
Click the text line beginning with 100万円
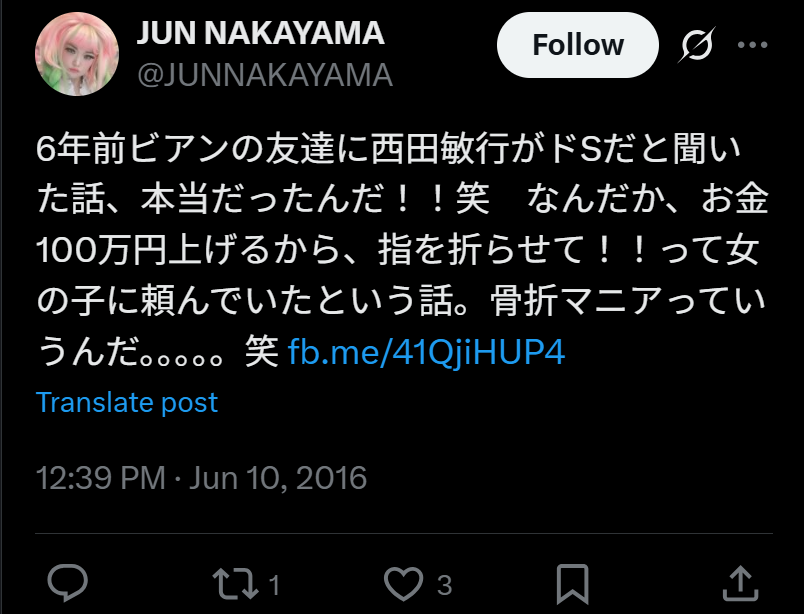point(397,251)
